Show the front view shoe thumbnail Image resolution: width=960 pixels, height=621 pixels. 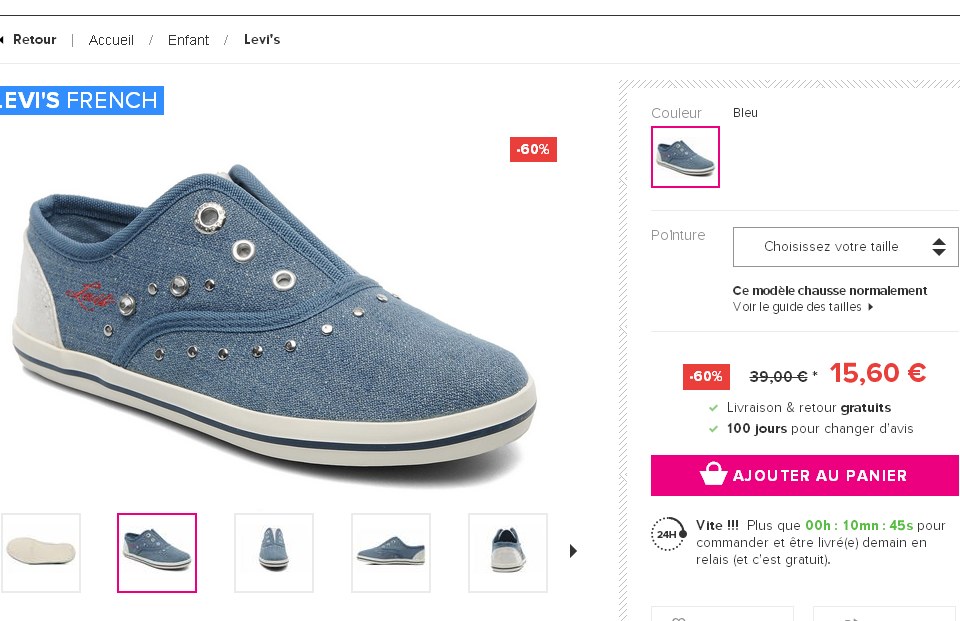[x=274, y=552]
